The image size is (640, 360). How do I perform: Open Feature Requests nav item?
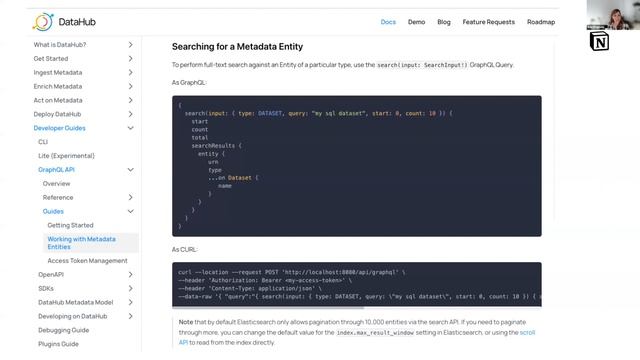pyautogui.click(x=489, y=22)
